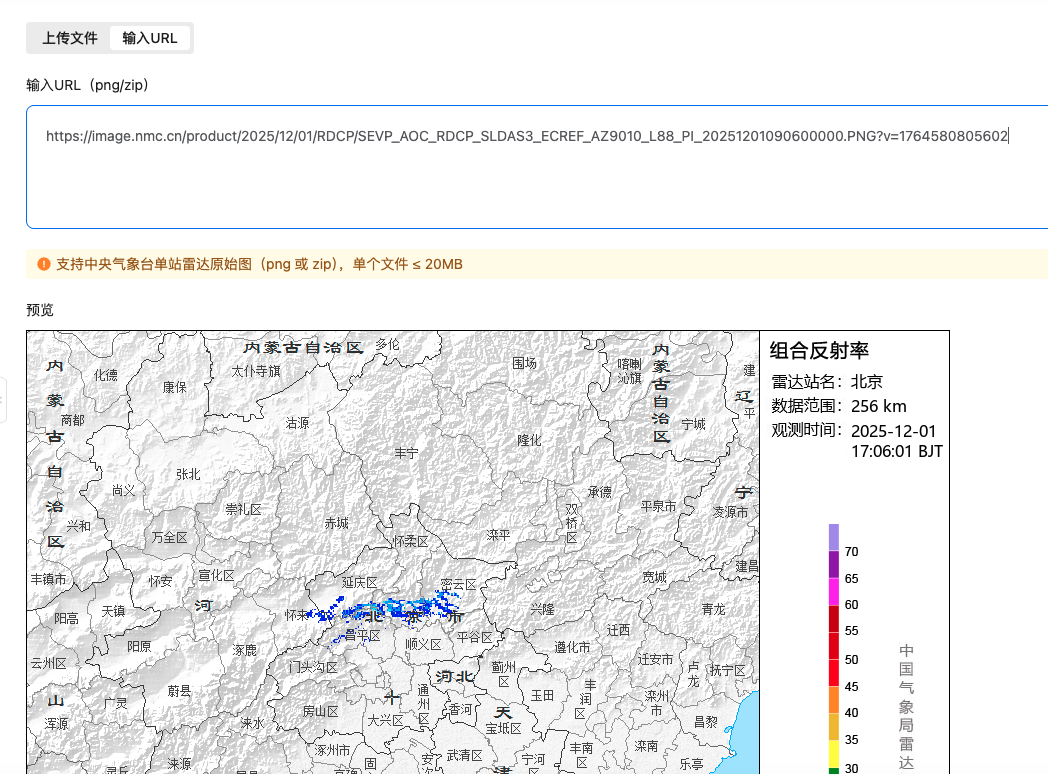Click the 数据范围 256 km value

click(878, 406)
